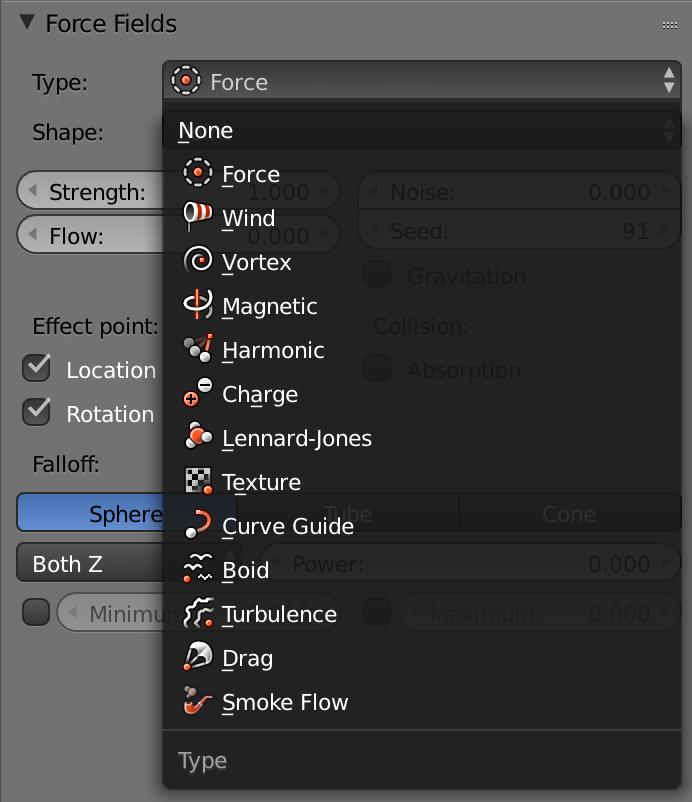Select the Wind windsock icon option
The height and width of the screenshot is (802, 692).
pos(197,216)
